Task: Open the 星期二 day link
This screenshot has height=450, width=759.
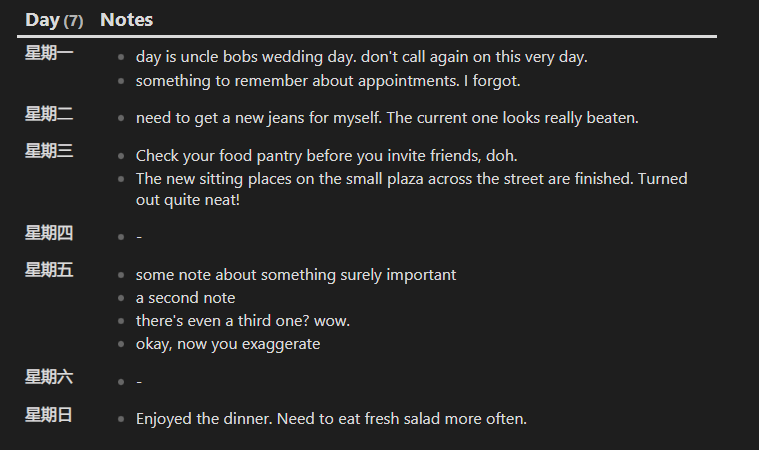Action: click(x=49, y=114)
